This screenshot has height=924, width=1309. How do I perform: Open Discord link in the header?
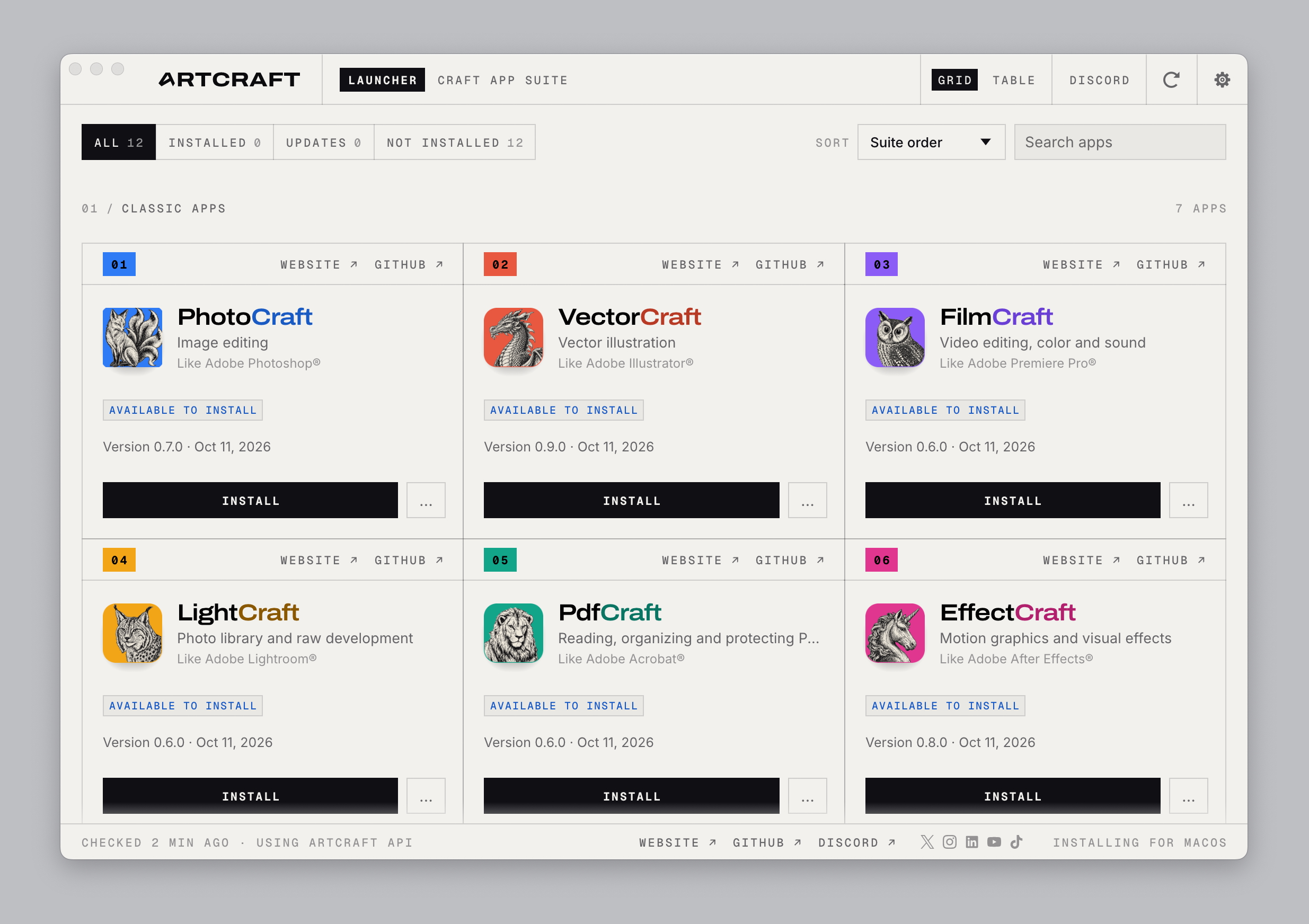(x=1099, y=80)
